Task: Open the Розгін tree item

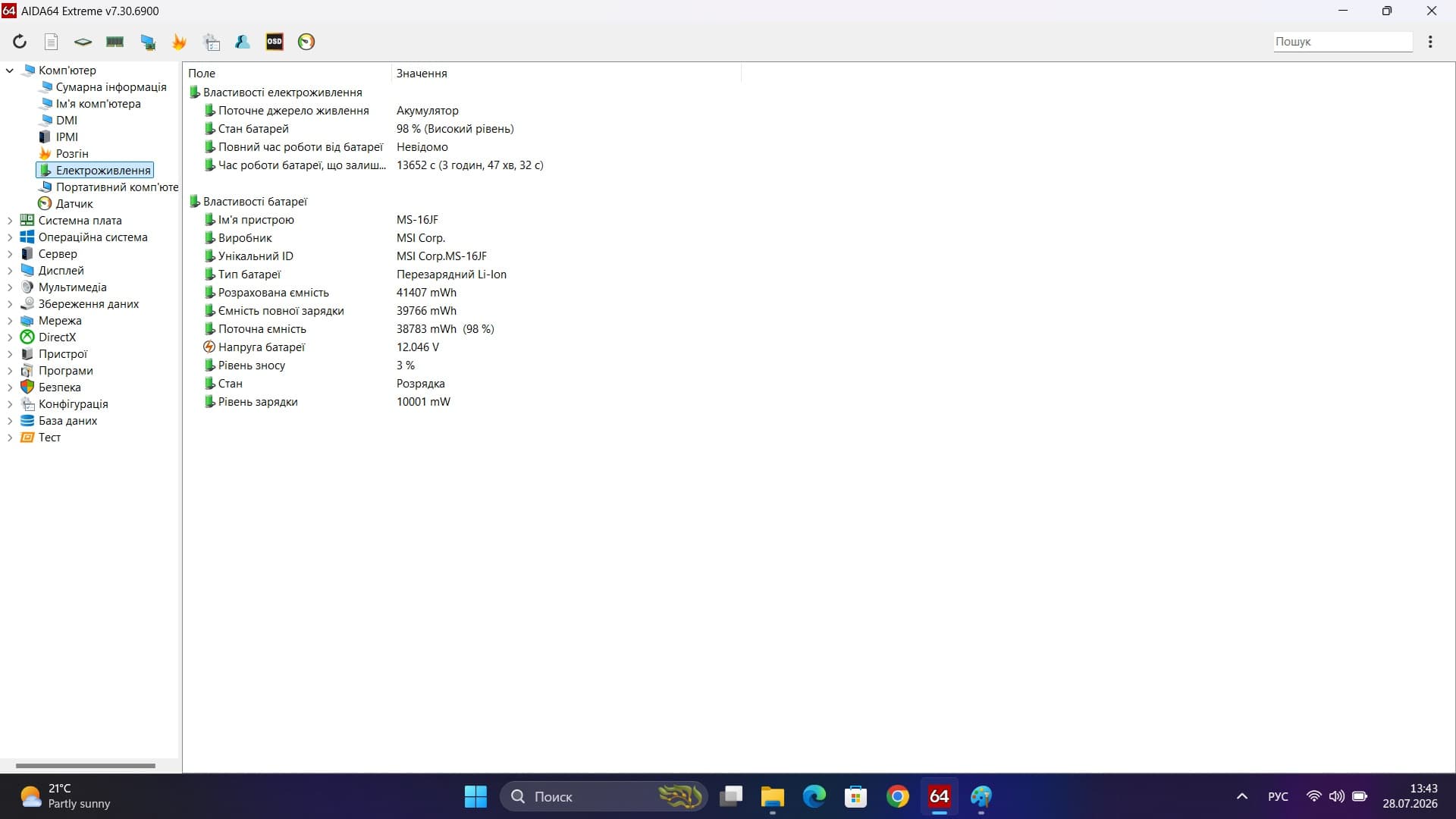Action: 72,154
